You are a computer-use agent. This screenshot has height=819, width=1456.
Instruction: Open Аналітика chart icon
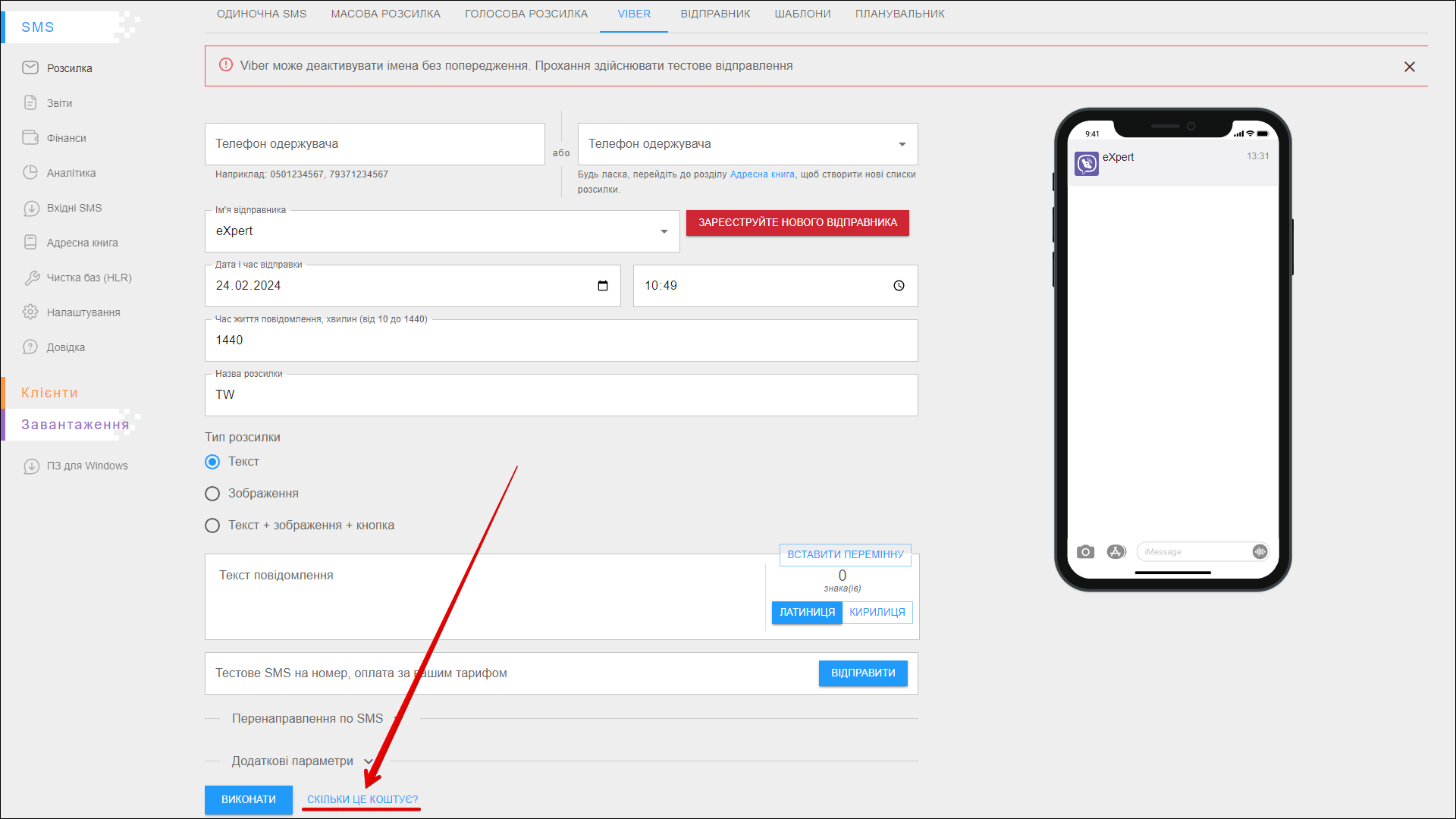coord(30,173)
